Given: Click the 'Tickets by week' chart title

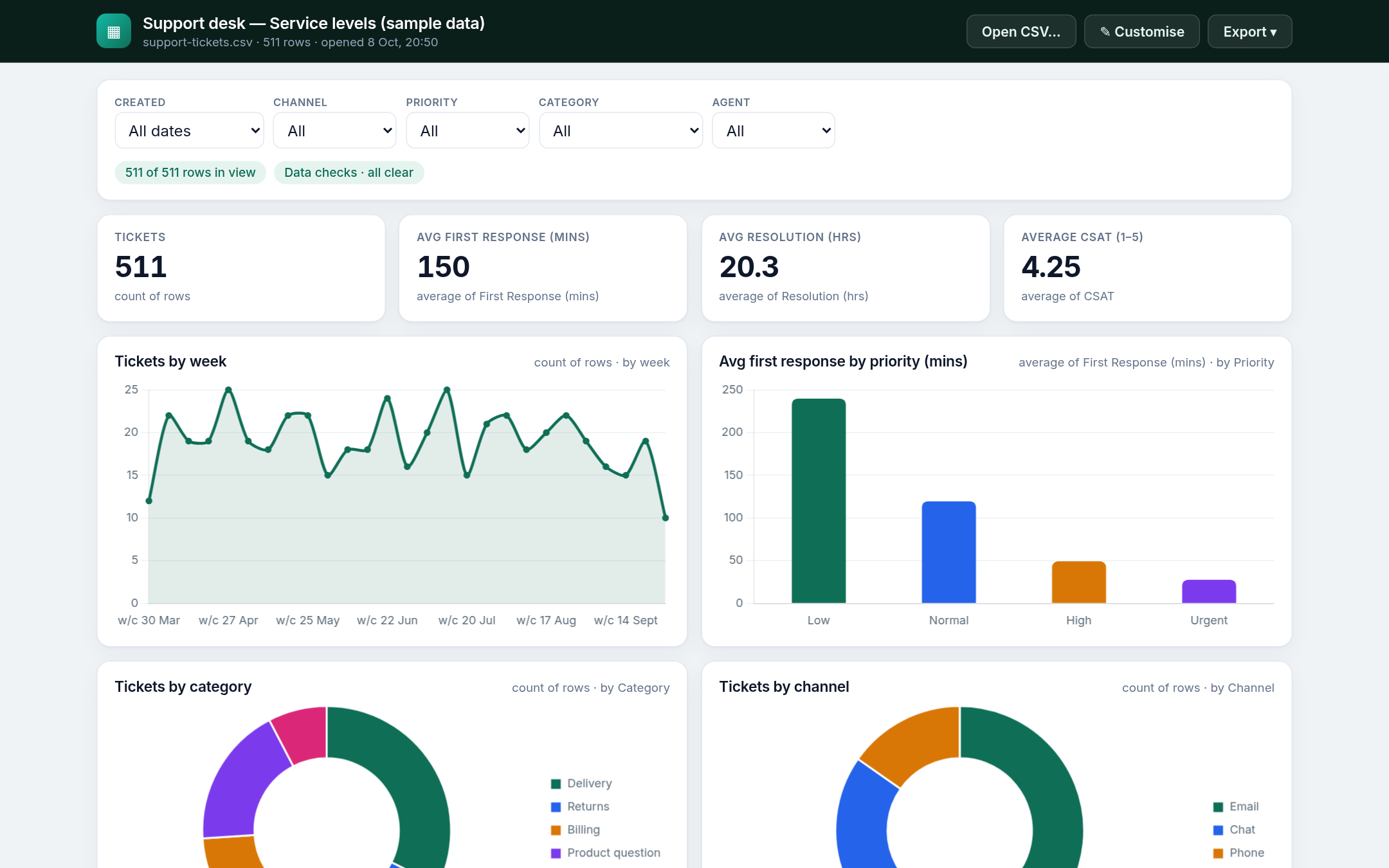Looking at the screenshot, I should pyautogui.click(x=170, y=361).
